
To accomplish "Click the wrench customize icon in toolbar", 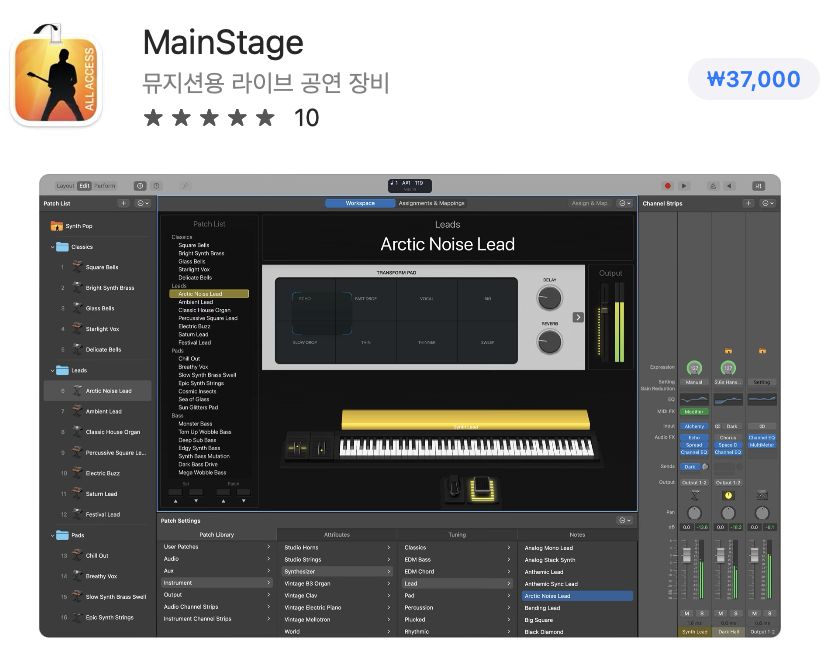I will pyautogui.click(x=185, y=186).
